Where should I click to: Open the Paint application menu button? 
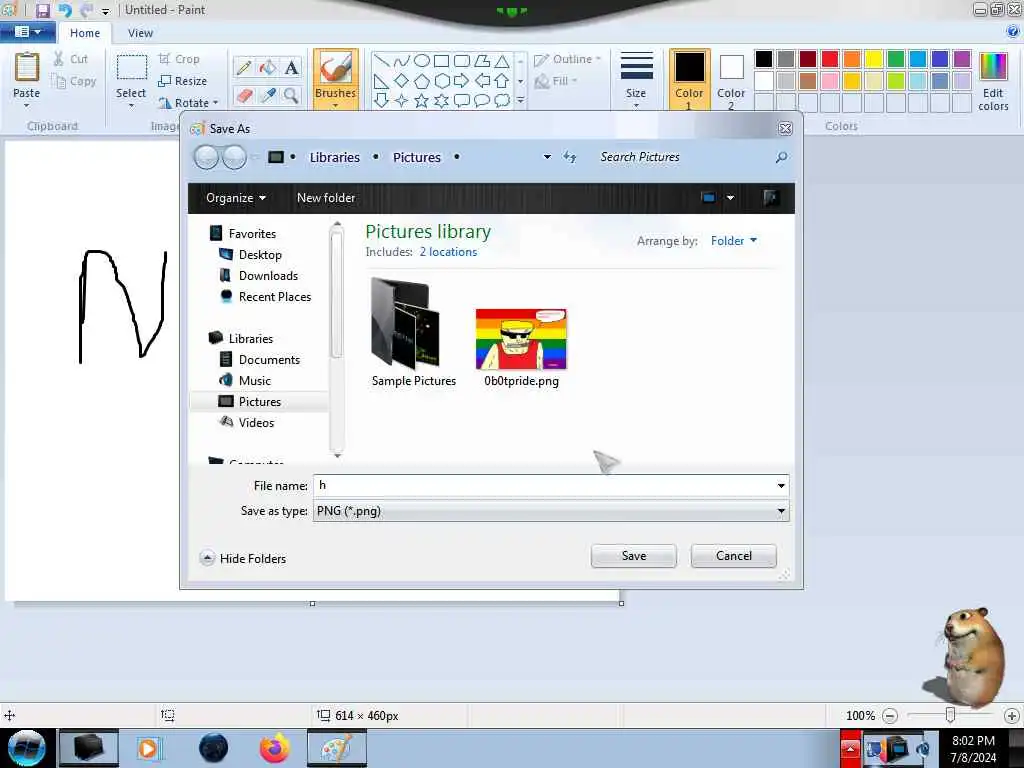click(x=27, y=31)
